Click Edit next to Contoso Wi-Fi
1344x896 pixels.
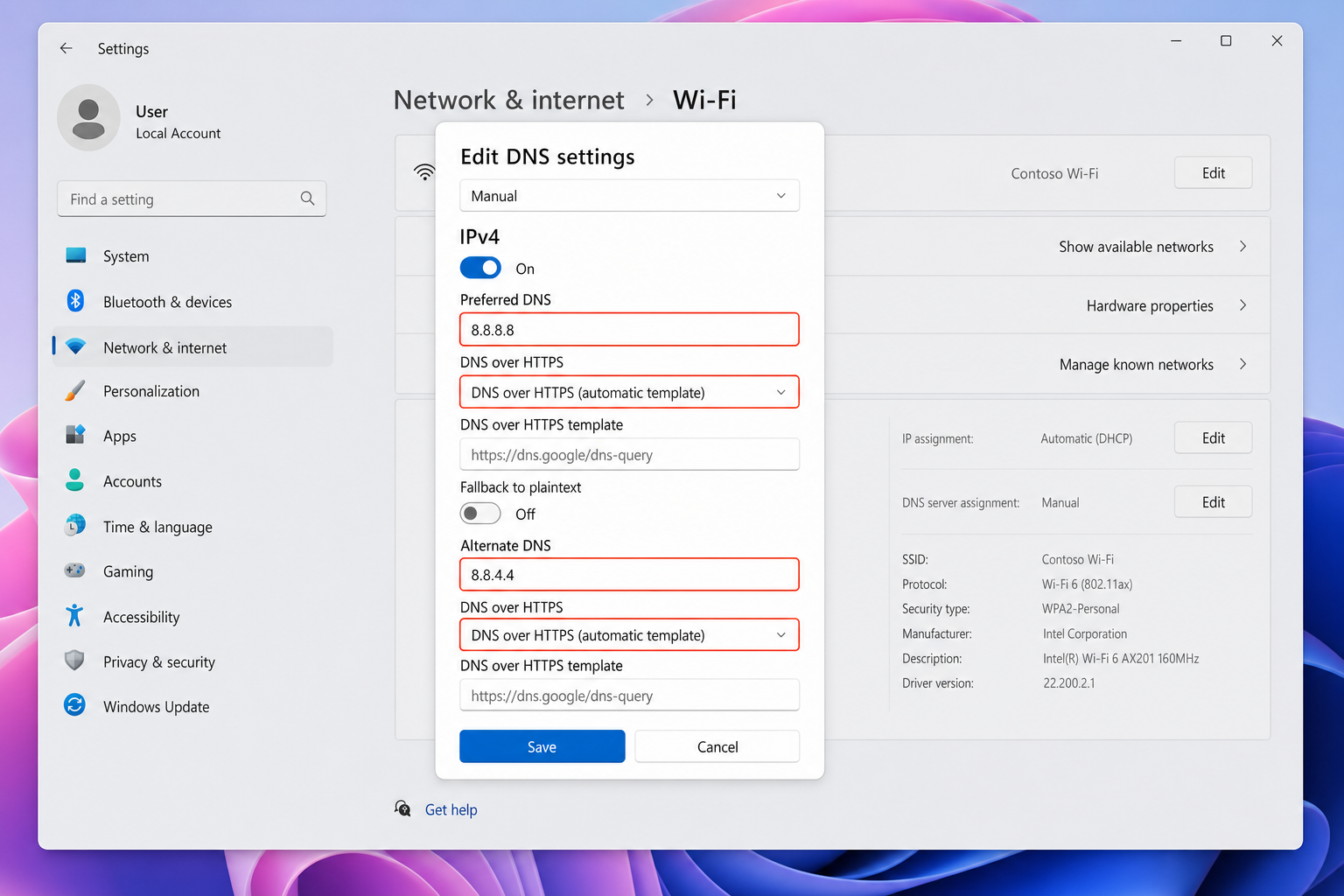(1213, 172)
